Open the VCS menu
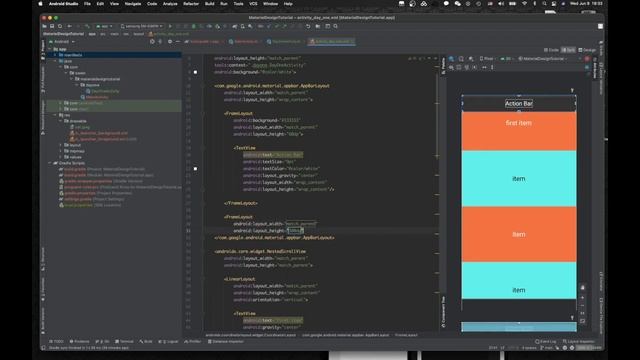 (x=253, y=4)
